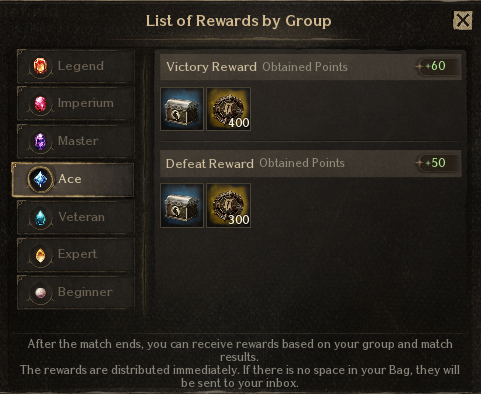Viewport: 481px width, 394px height.
Task: Inspect the Defeat Reward treasure chest
Action: click(x=182, y=206)
